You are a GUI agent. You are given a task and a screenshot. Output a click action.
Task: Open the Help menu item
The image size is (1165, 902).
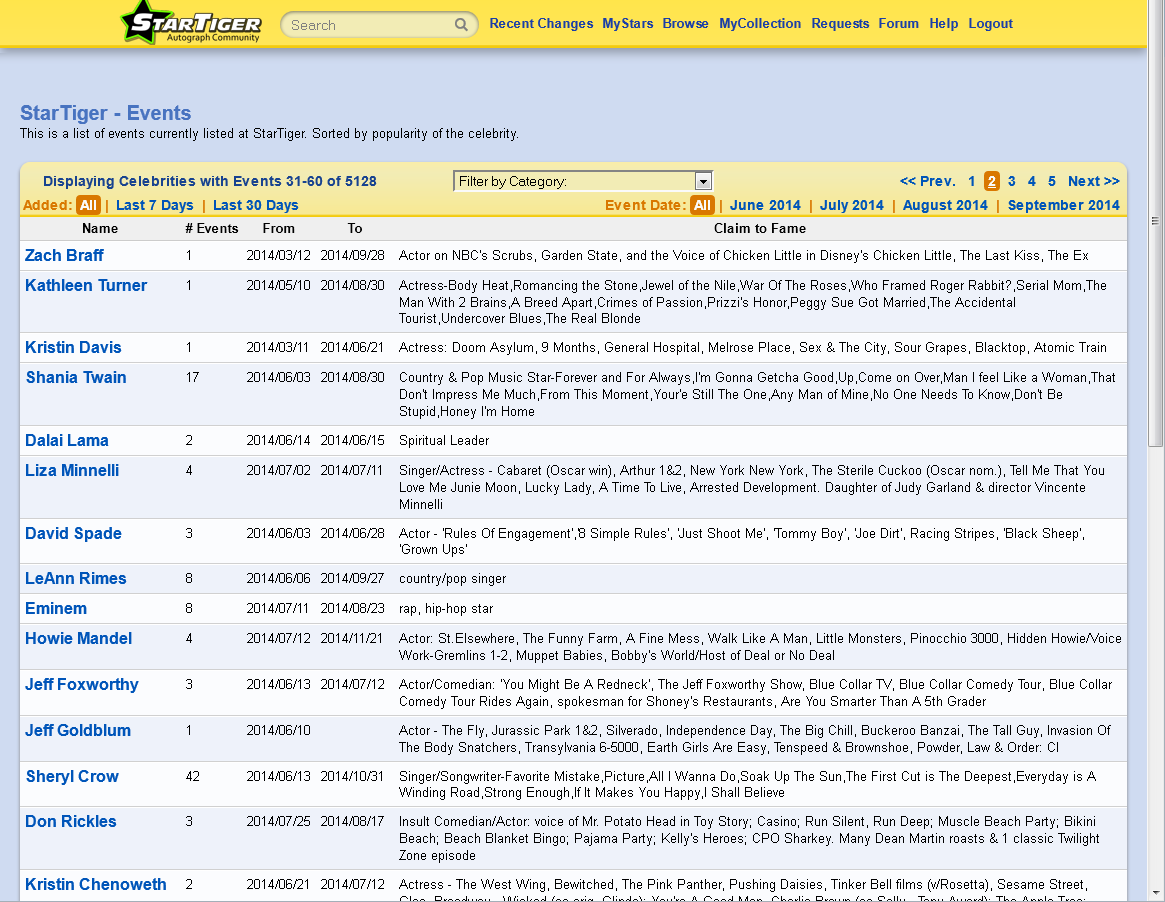click(944, 23)
